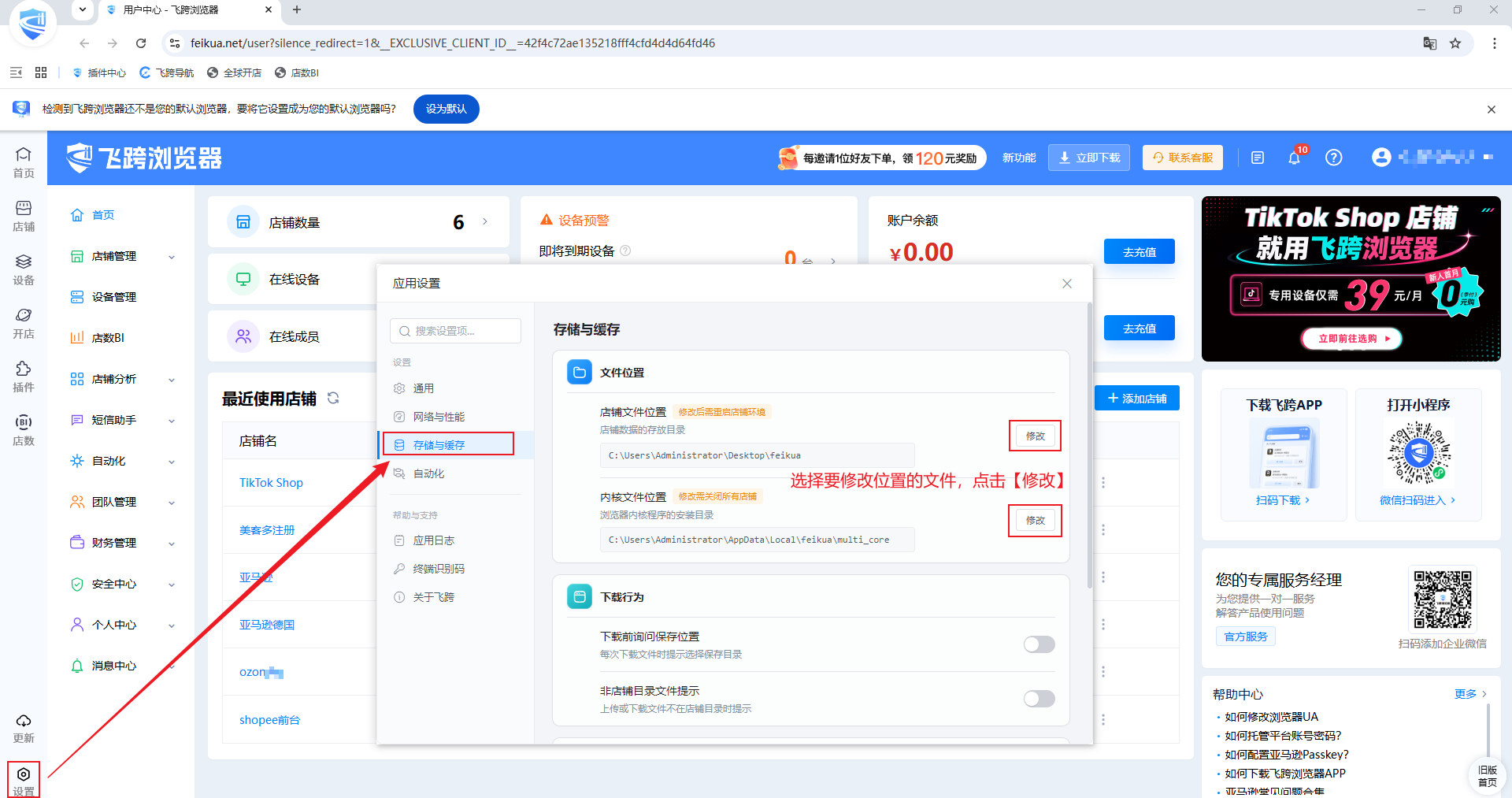
Task: Click 修改 for 店铺文件位置
Action: pyautogui.click(x=1035, y=436)
